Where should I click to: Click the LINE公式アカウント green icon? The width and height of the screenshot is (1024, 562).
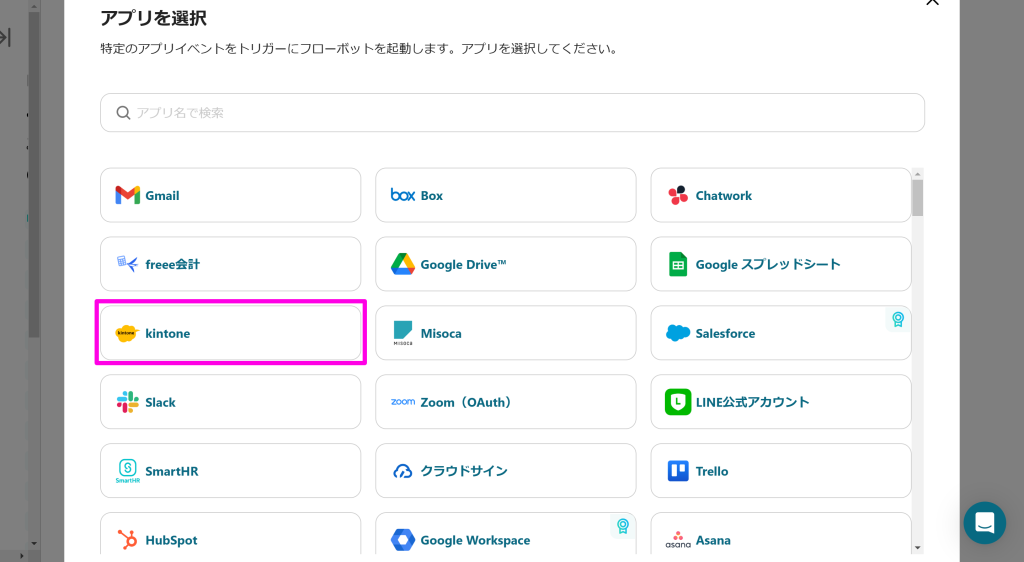[678, 402]
